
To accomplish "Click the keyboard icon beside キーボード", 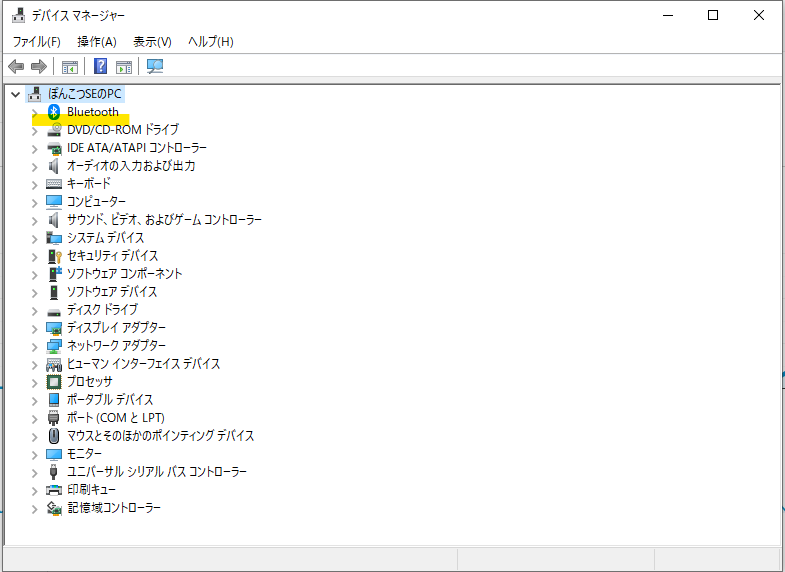I will pos(54,184).
